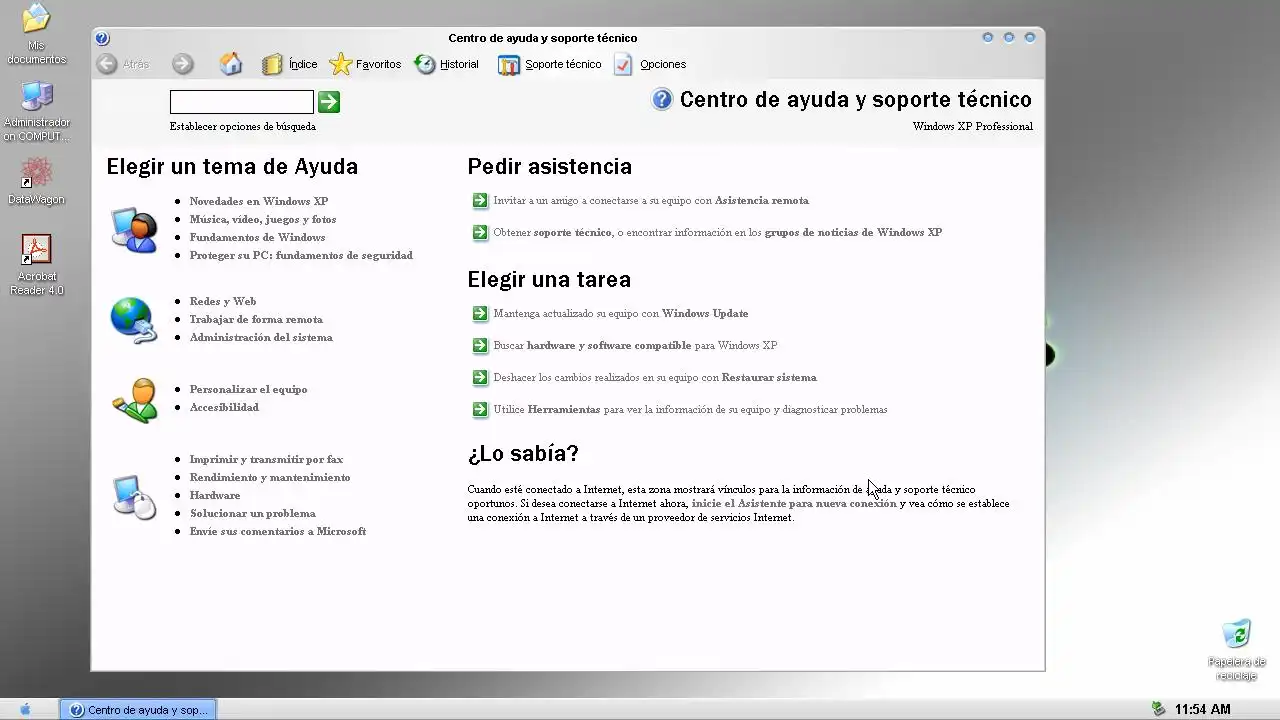
Task: Click the Back arrow icon
Action: click(107, 64)
